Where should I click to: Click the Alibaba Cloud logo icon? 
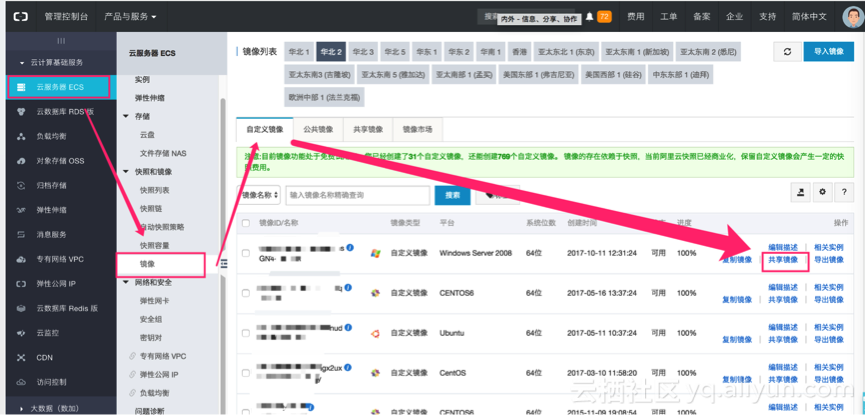pos(20,17)
